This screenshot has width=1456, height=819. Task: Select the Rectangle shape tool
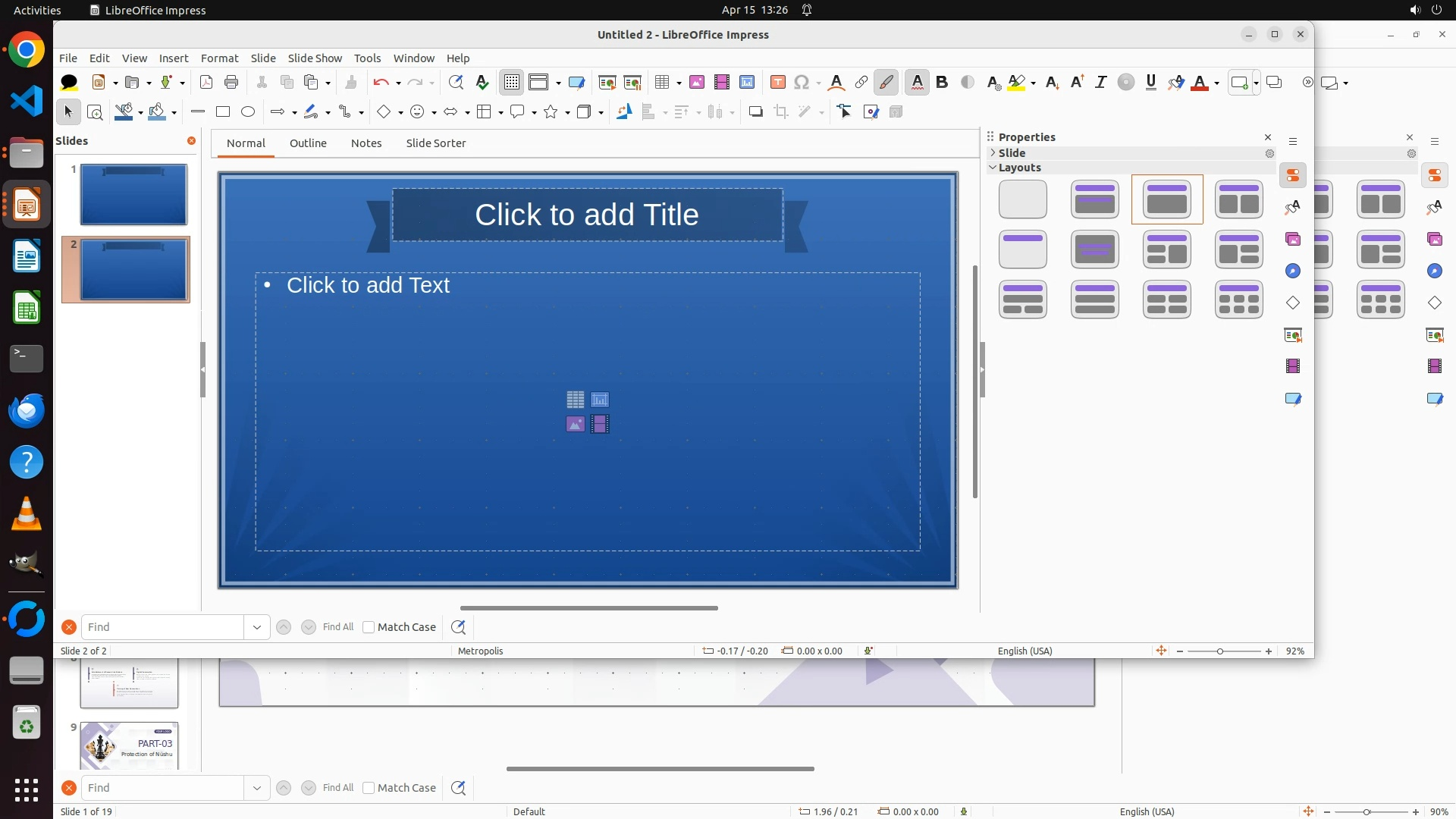click(223, 111)
